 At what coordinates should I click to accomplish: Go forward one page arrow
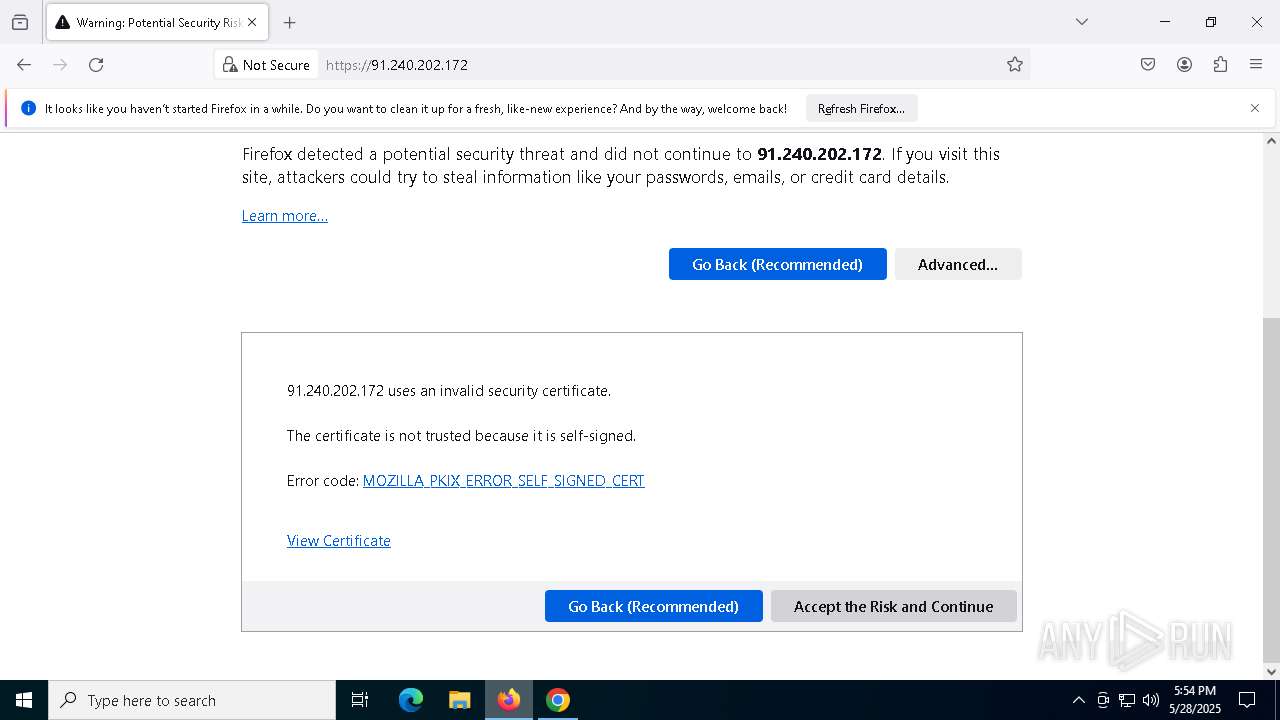pyautogui.click(x=60, y=65)
